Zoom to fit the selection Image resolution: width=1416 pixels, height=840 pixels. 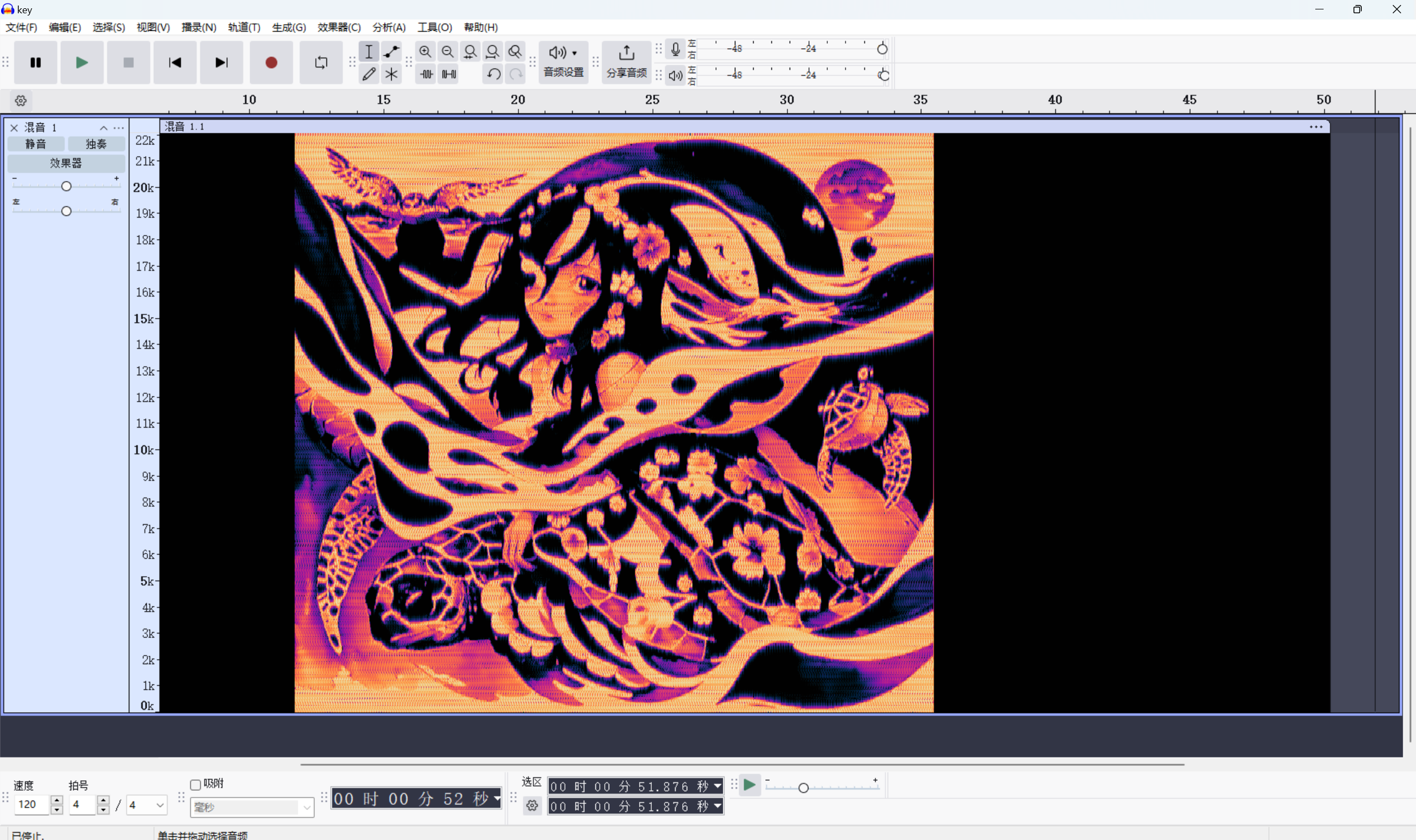coord(470,51)
